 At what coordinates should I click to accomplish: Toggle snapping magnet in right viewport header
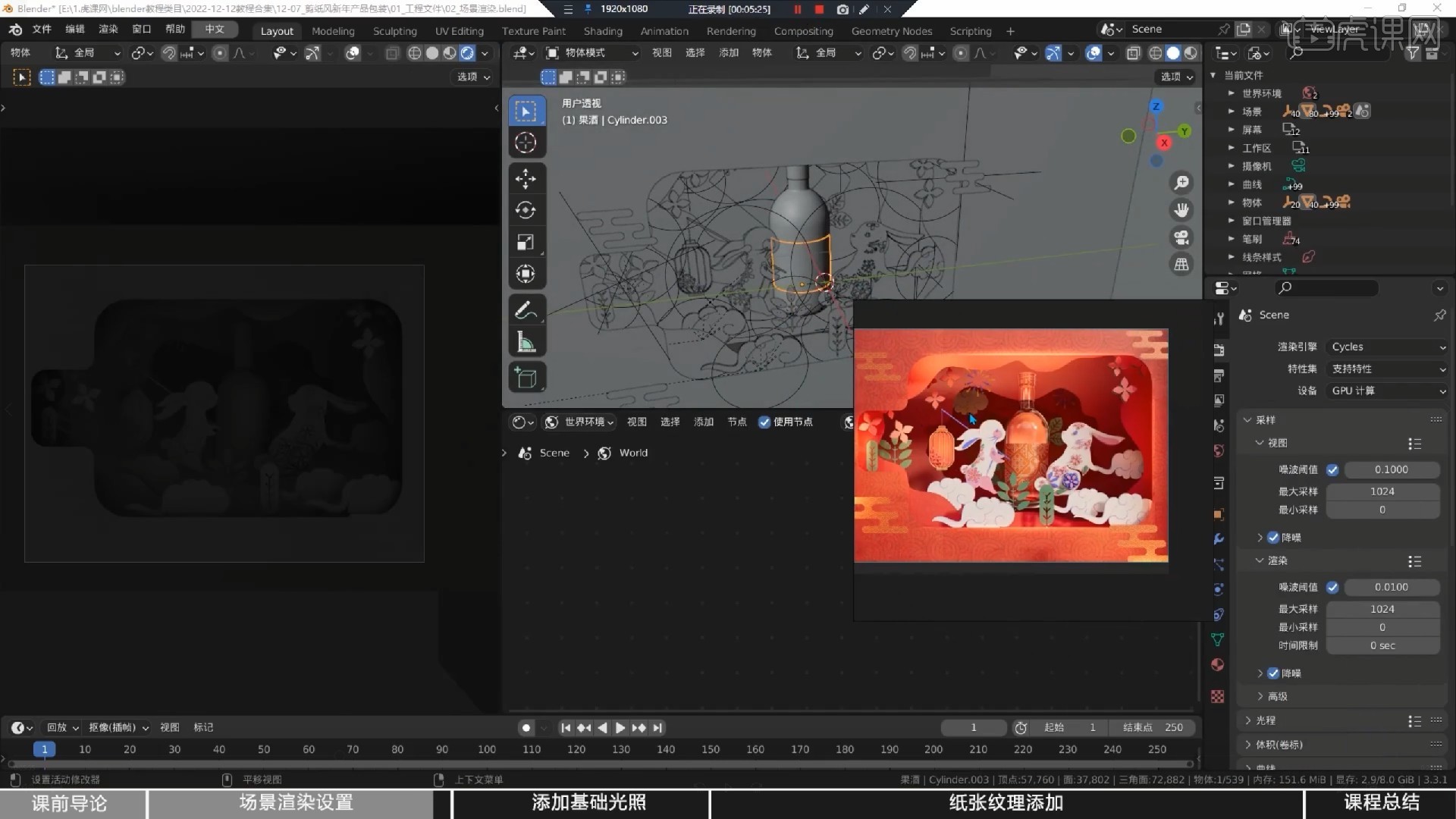910,53
